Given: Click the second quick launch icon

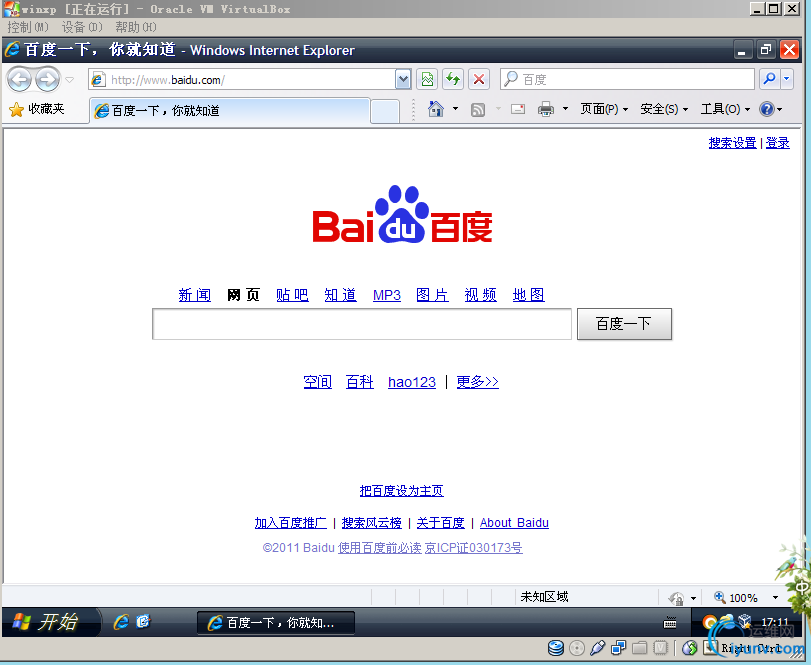Looking at the screenshot, I should [143, 621].
